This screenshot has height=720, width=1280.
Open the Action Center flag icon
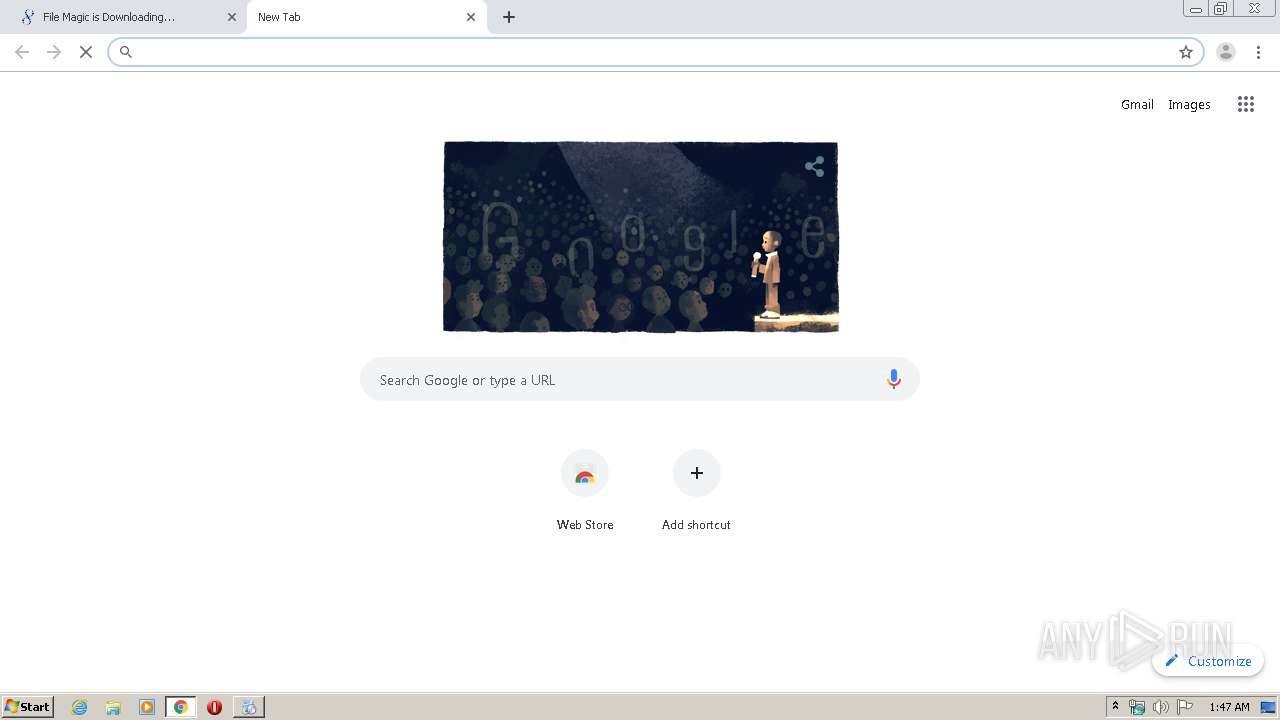[x=1185, y=707]
